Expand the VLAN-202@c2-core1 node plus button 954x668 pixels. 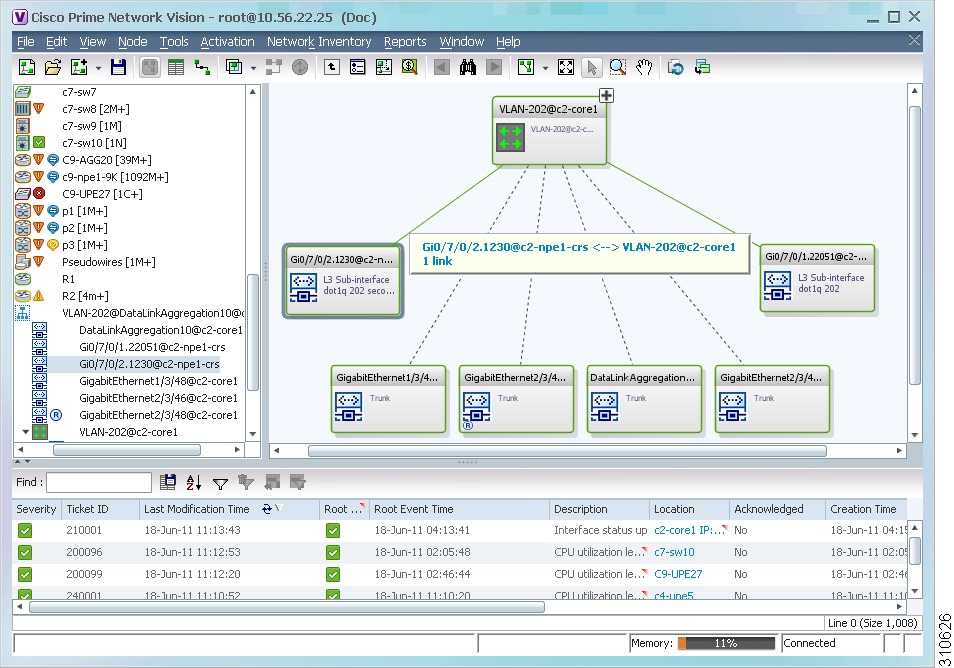(606, 96)
